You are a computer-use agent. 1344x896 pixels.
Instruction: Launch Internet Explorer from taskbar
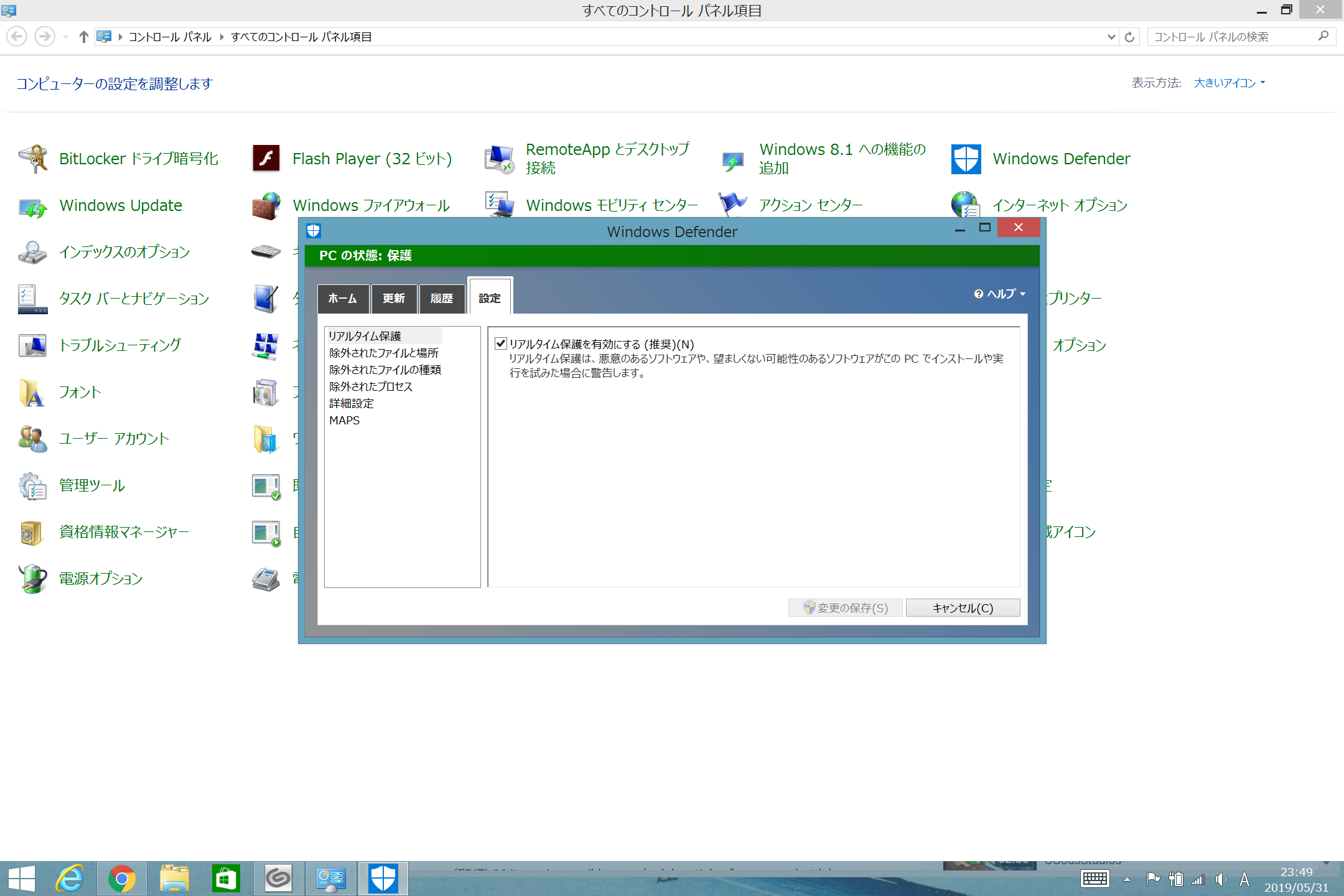70,879
